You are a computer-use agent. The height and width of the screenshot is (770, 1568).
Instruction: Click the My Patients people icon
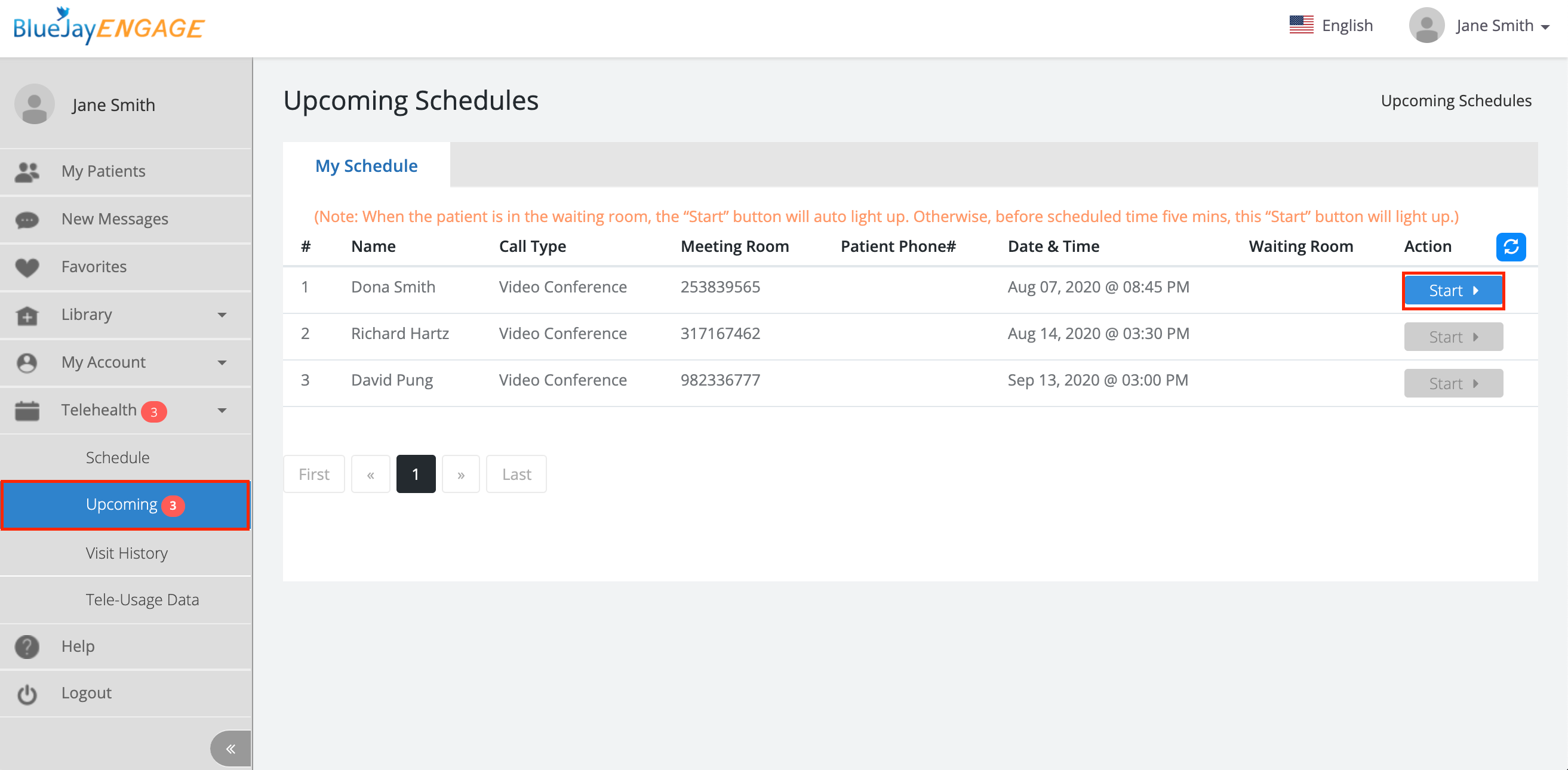27,172
